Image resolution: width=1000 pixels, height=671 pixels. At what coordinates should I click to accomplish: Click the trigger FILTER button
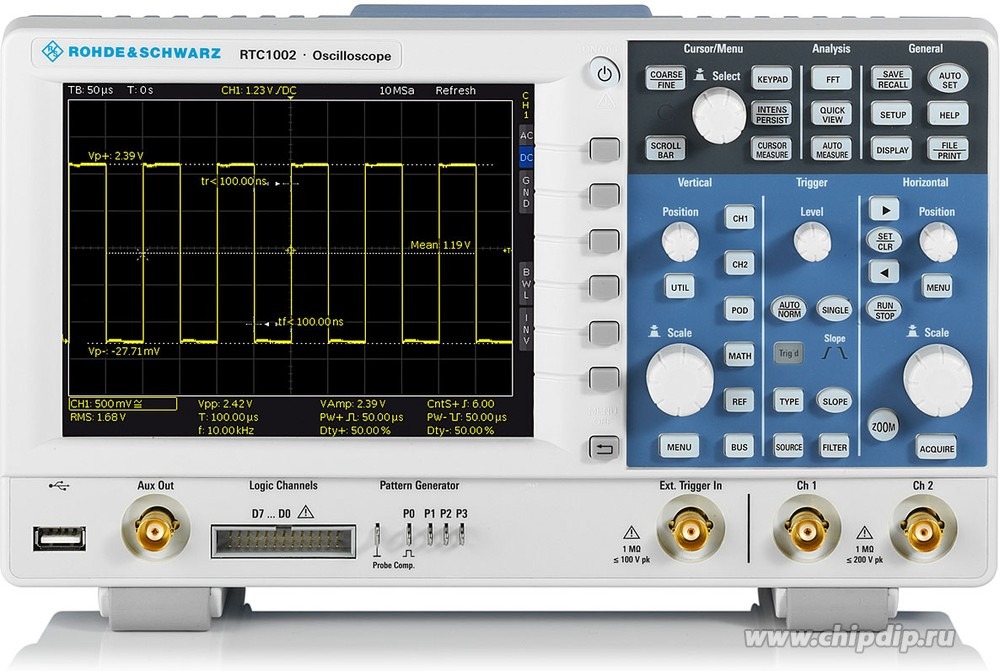click(834, 447)
